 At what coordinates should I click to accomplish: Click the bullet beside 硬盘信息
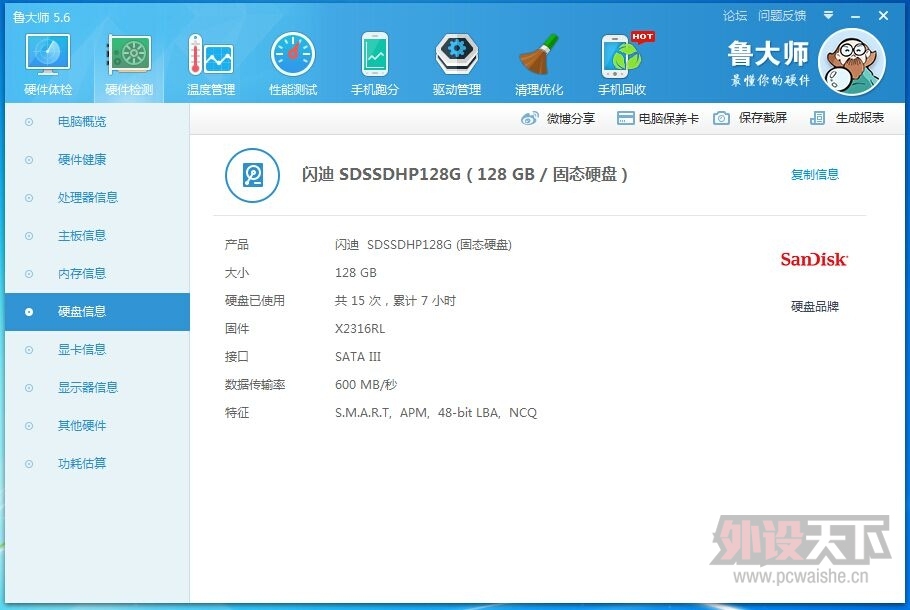(x=28, y=312)
